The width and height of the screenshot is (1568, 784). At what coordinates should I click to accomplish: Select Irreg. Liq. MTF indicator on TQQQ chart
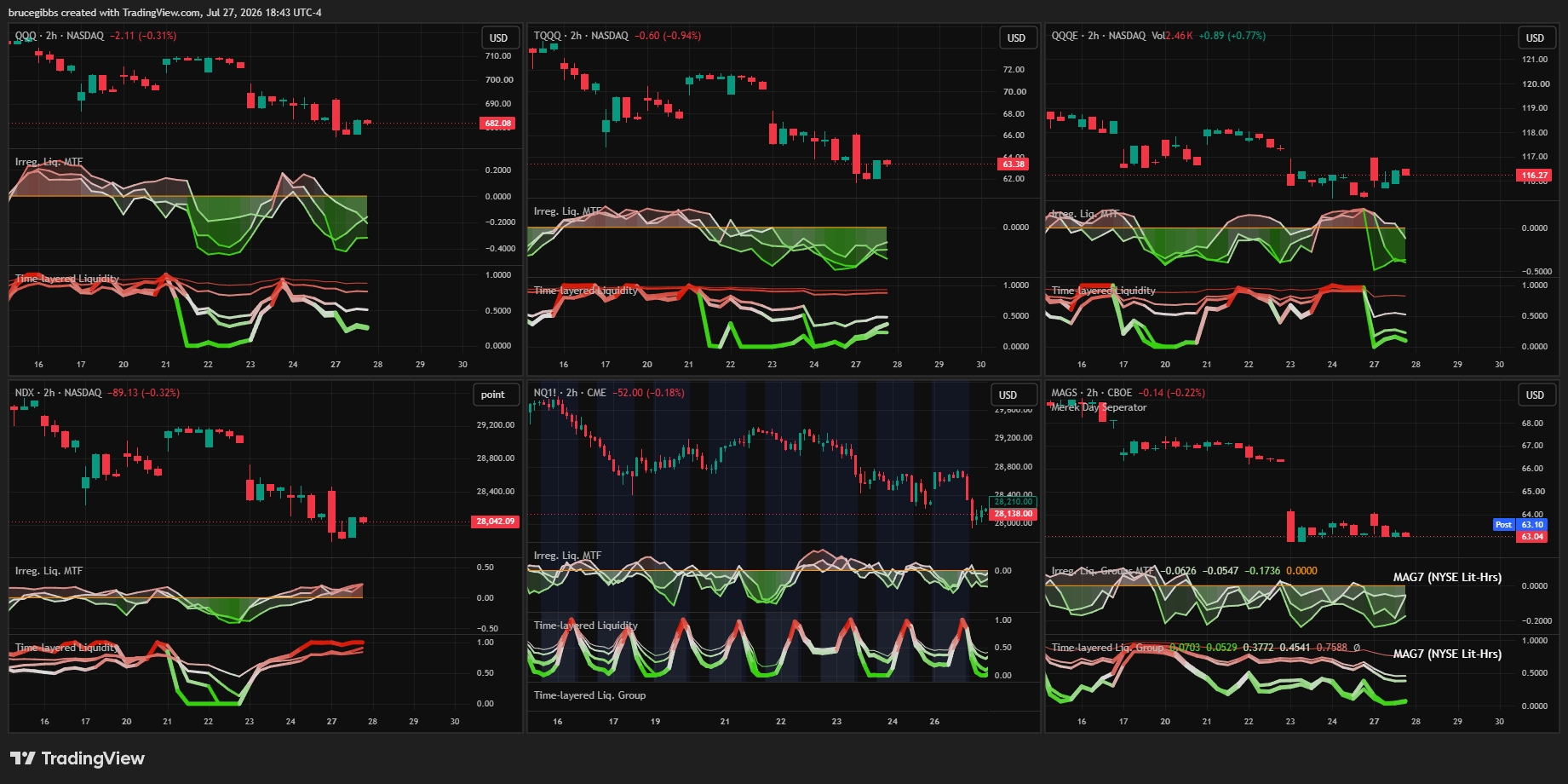pos(567,211)
